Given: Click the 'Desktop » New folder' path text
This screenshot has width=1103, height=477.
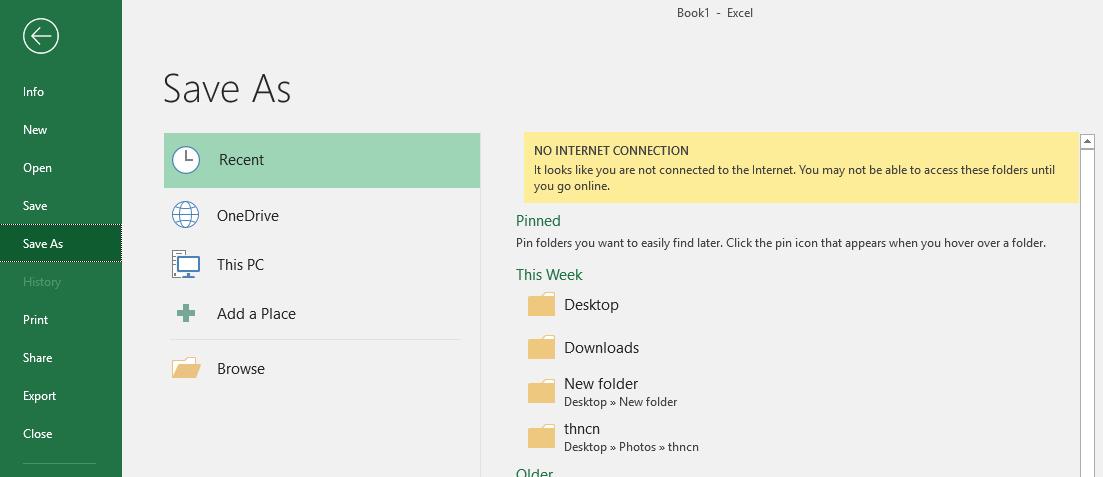Looking at the screenshot, I should click(620, 402).
